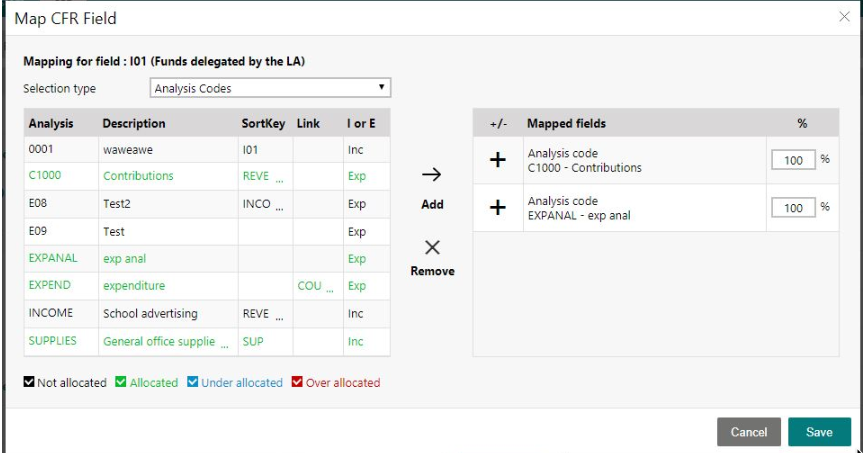Toggle plus sign for EXPANAL mapping
Screen dimensions: 867x453
click(498, 207)
